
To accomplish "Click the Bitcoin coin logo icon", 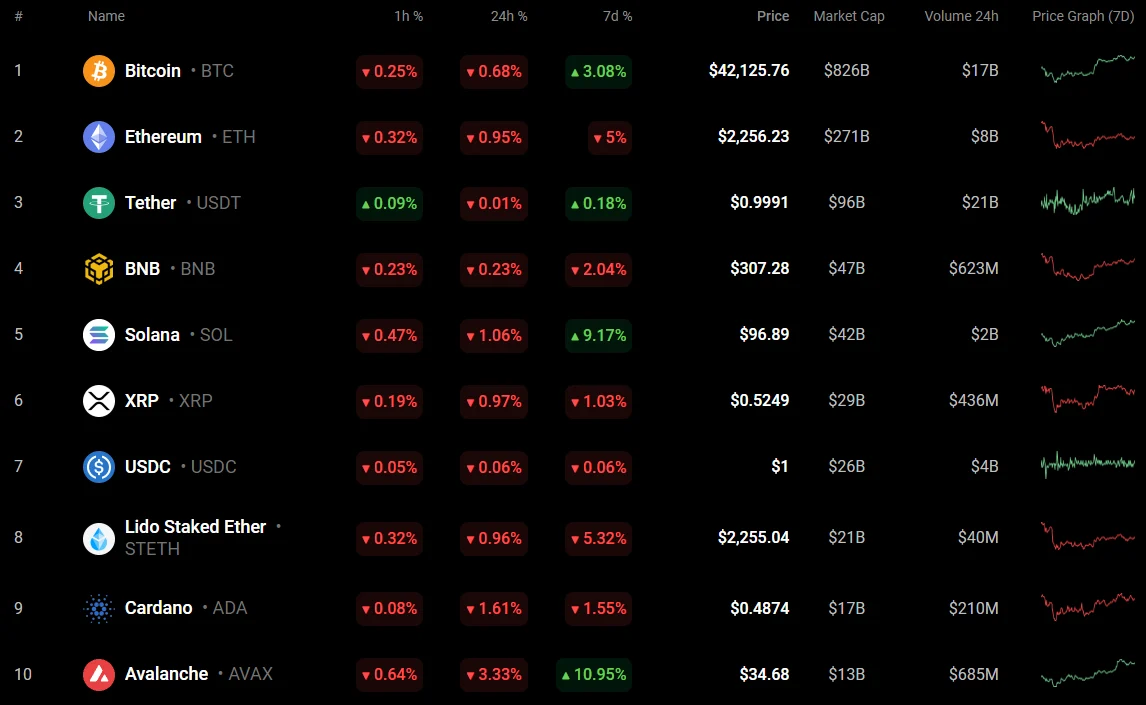I will click(x=99, y=71).
